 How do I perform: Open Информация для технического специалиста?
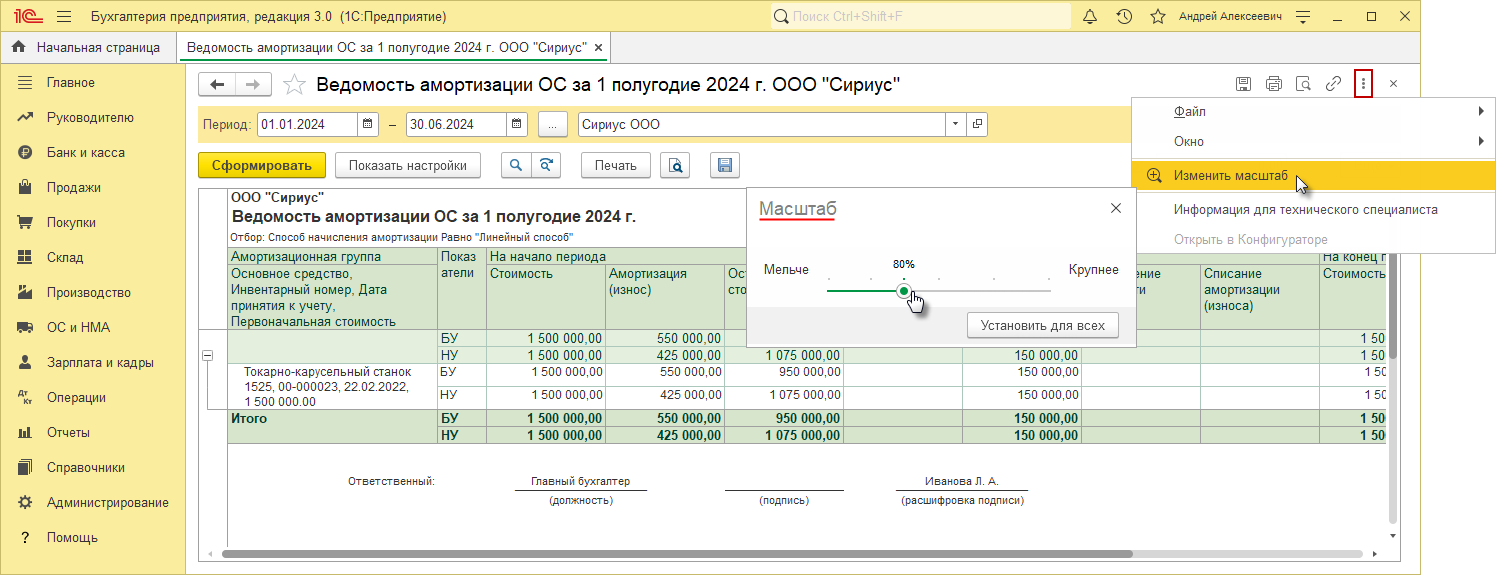[1314, 210]
